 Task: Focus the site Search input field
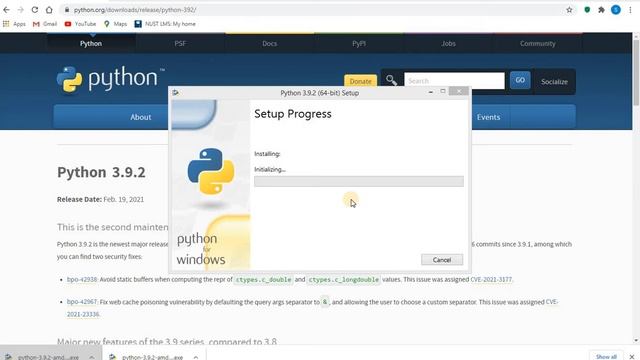[x=454, y=80]
